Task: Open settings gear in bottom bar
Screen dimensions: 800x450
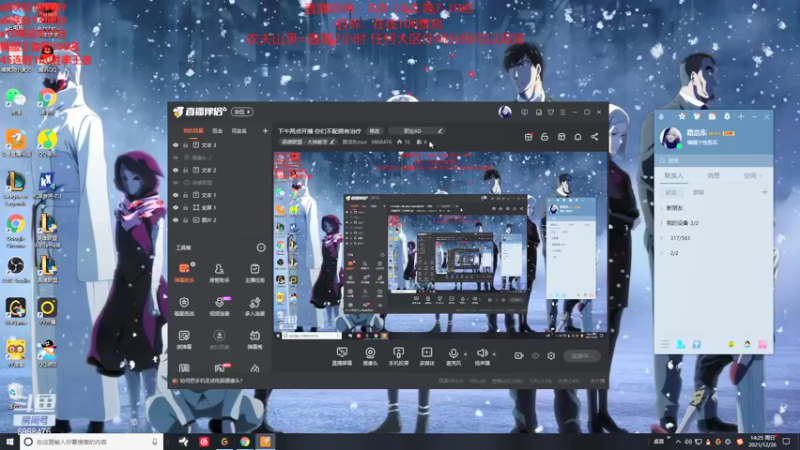Action: click(551, 356)
